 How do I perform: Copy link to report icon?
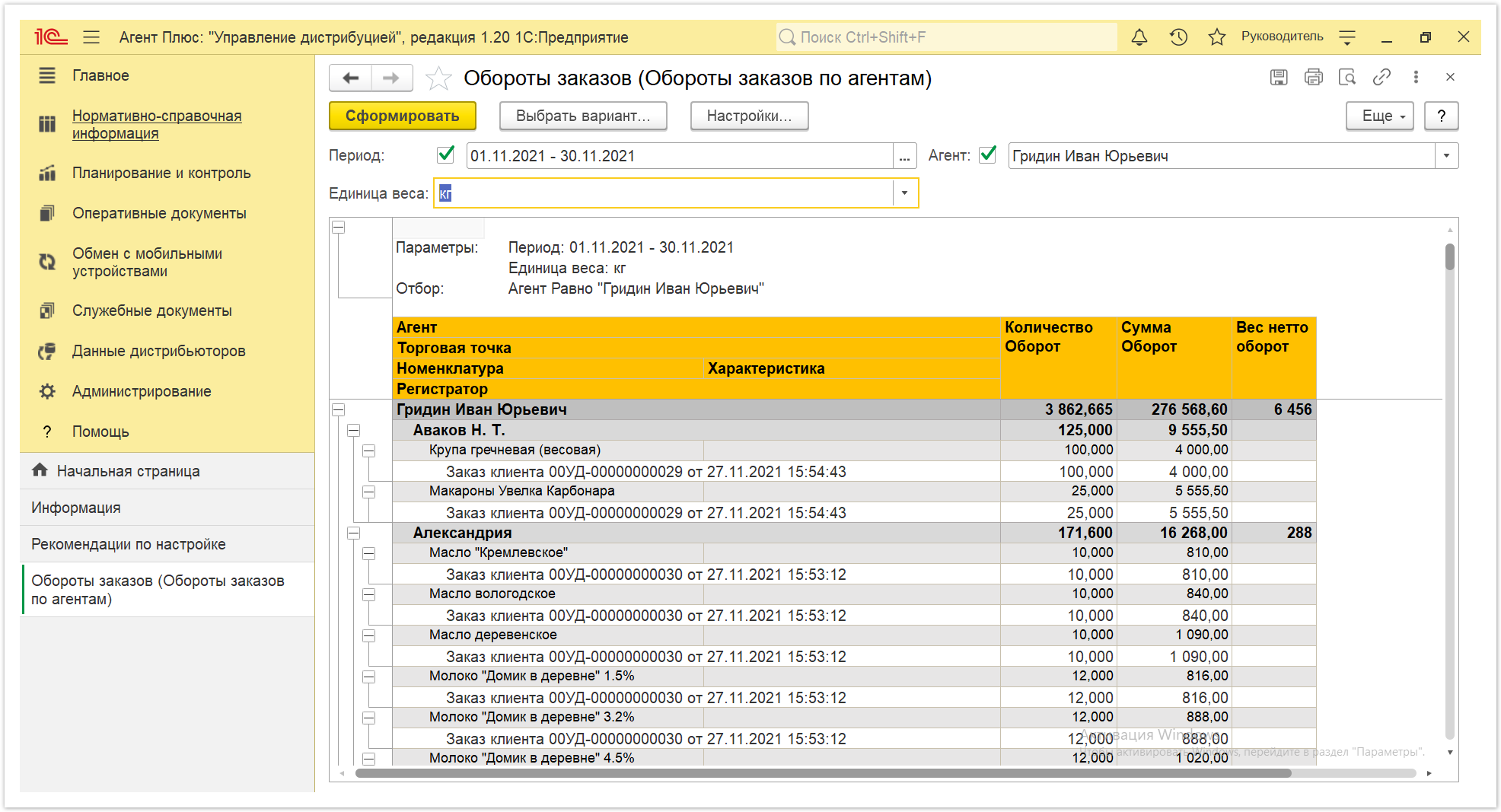[1381, 77]
